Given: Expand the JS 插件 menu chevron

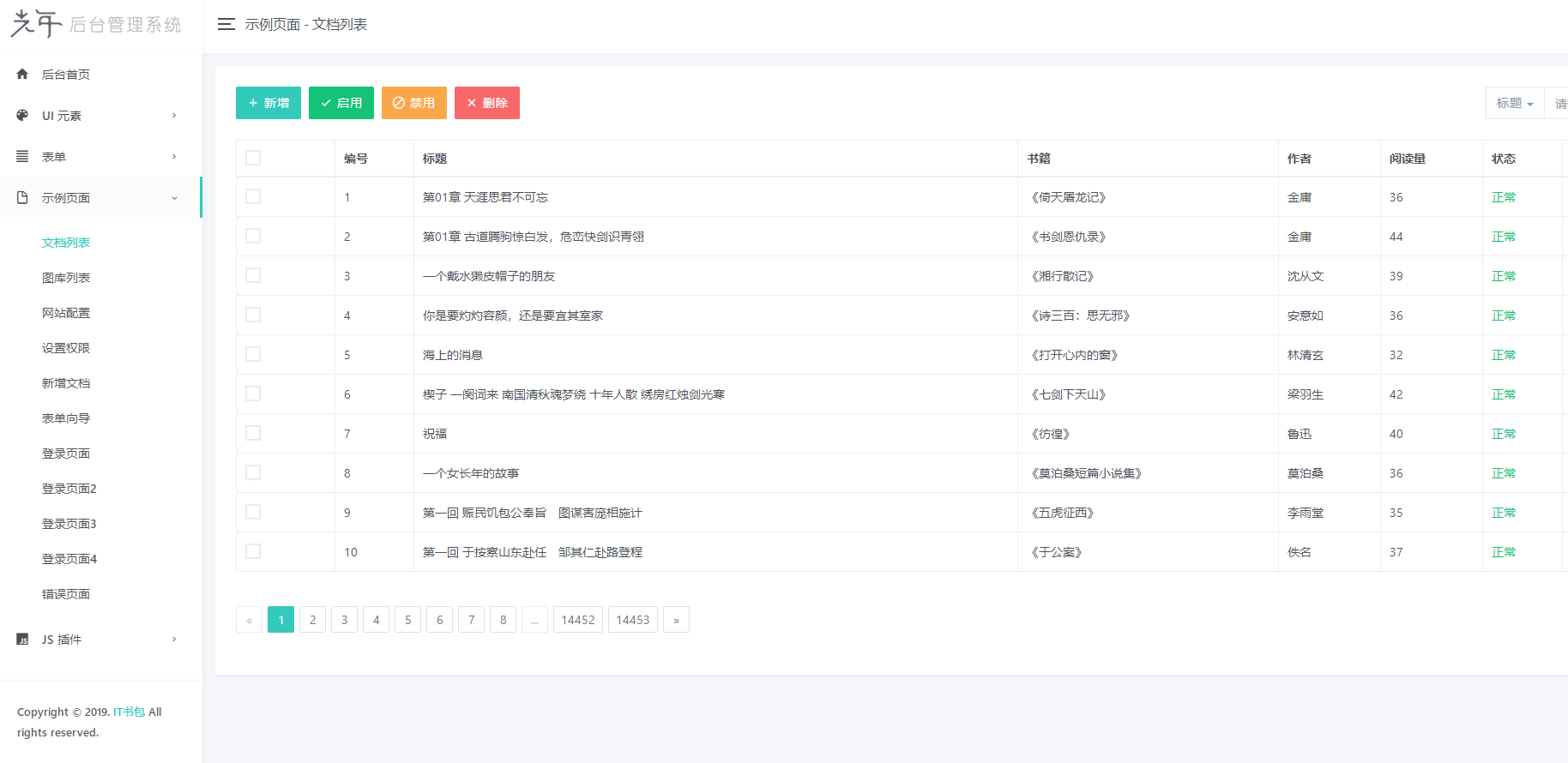Looking at the screenshot, I should (x=174, y=639).
